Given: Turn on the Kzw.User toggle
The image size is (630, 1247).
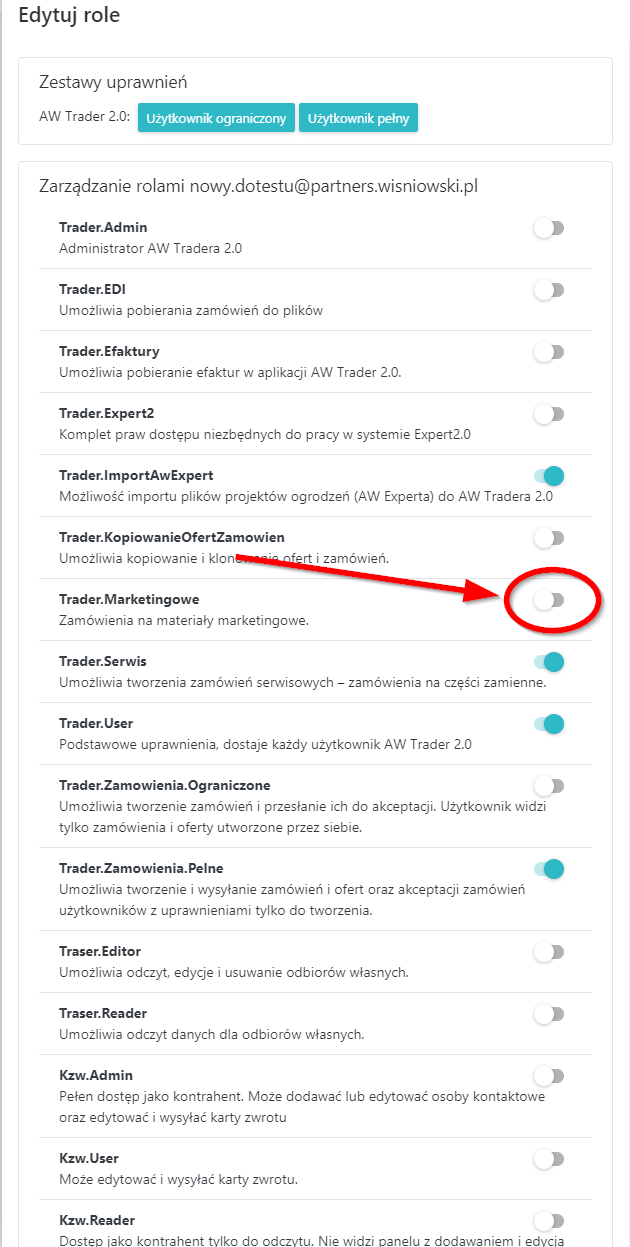Looking at the screenshot, I should pos(549,1159).
